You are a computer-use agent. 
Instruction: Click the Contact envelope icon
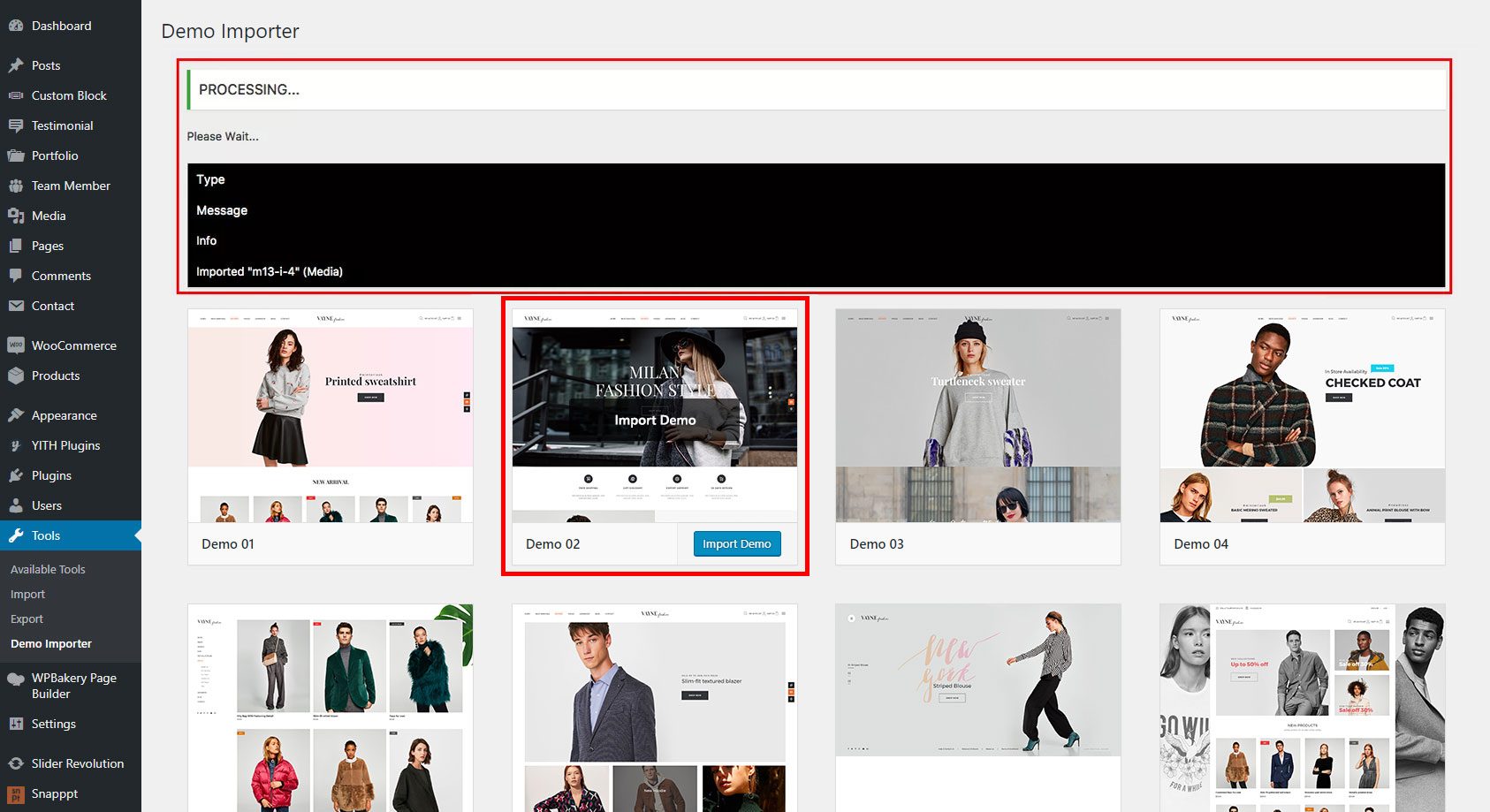point(16,306)
